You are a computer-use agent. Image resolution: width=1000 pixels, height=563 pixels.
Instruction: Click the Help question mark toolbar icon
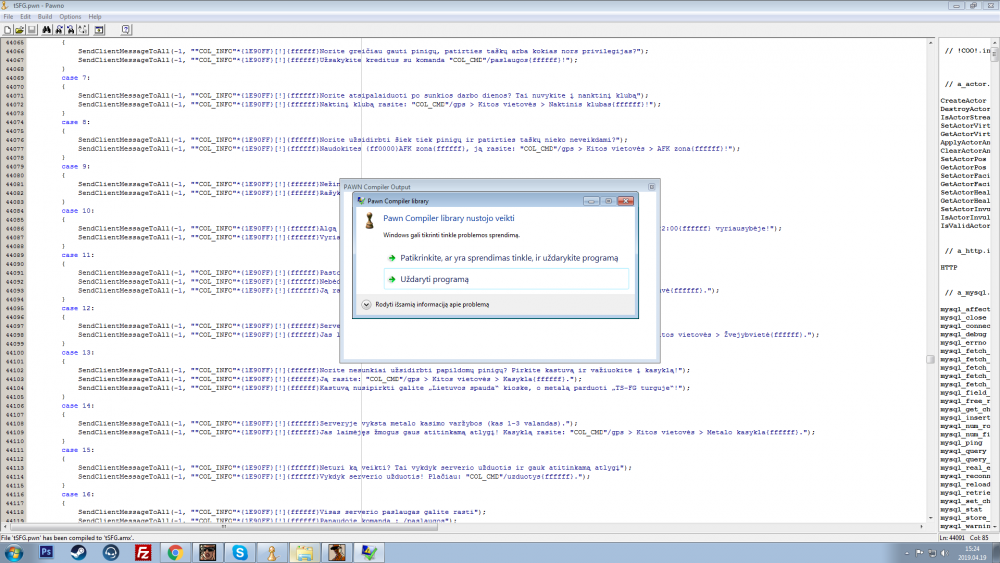click(126, 30)
